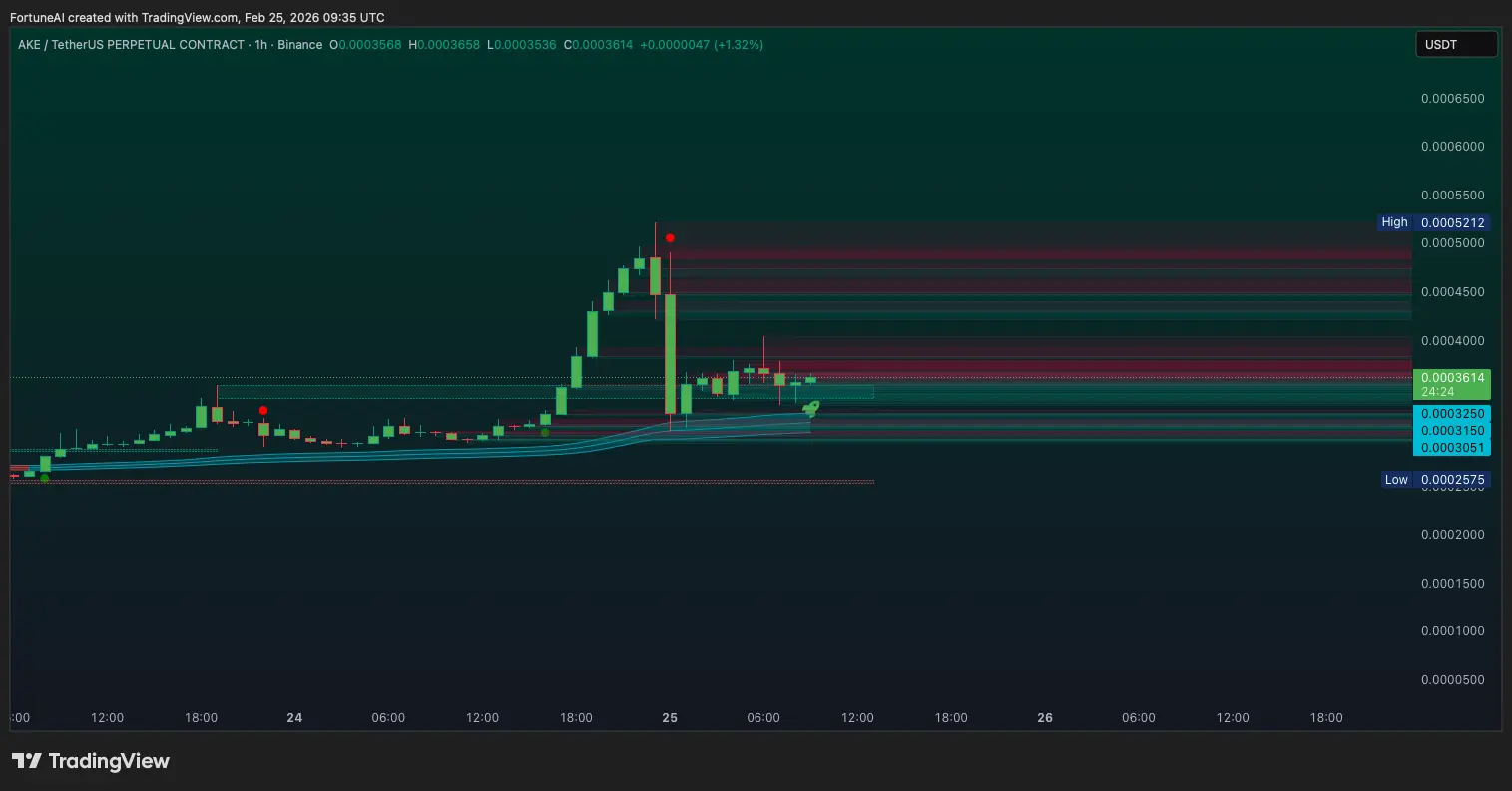The height and width of the screenshot is (791, 1512).
Task: Click the low value L0.0003536
Action: [x=522, y=45]
